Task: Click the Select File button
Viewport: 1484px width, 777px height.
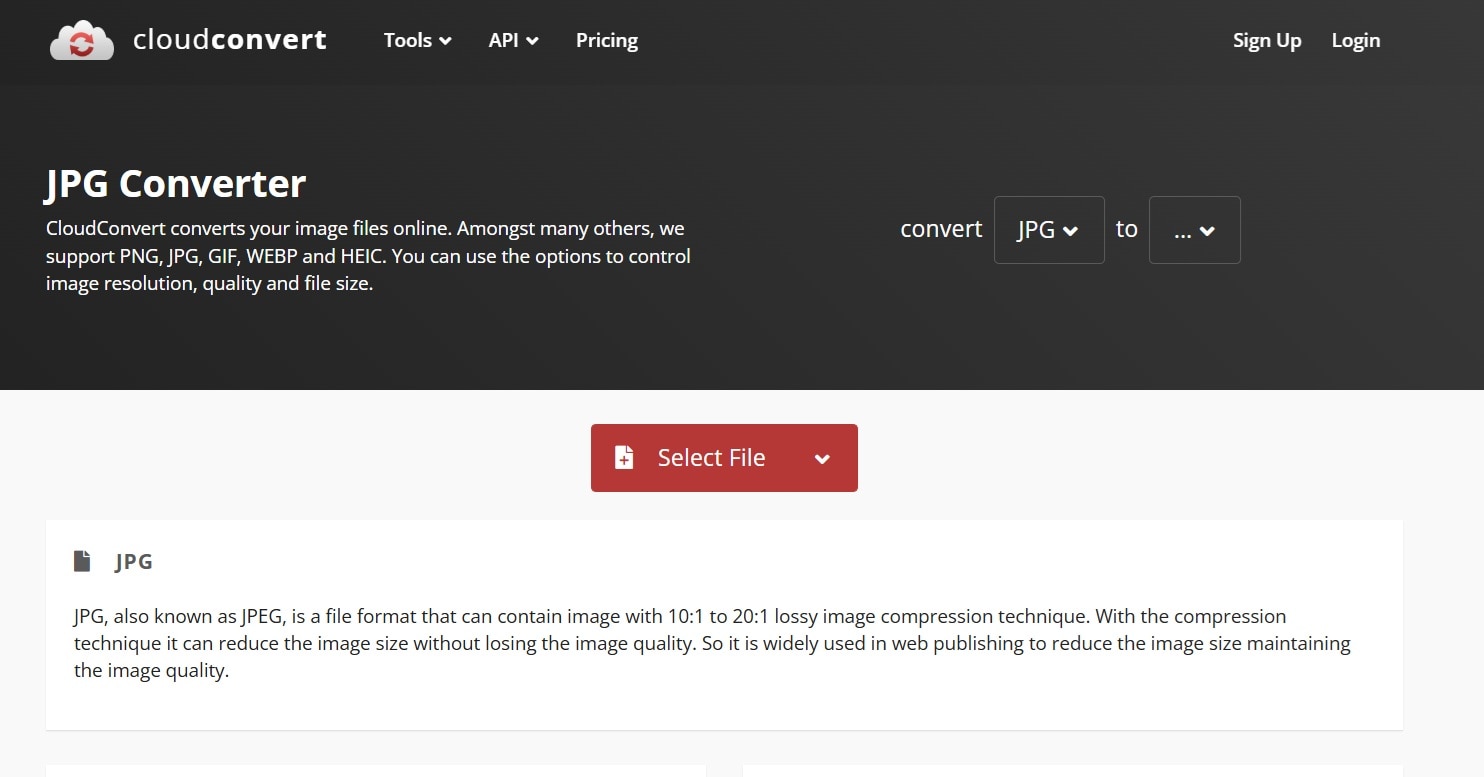Action: coord(710,457)
